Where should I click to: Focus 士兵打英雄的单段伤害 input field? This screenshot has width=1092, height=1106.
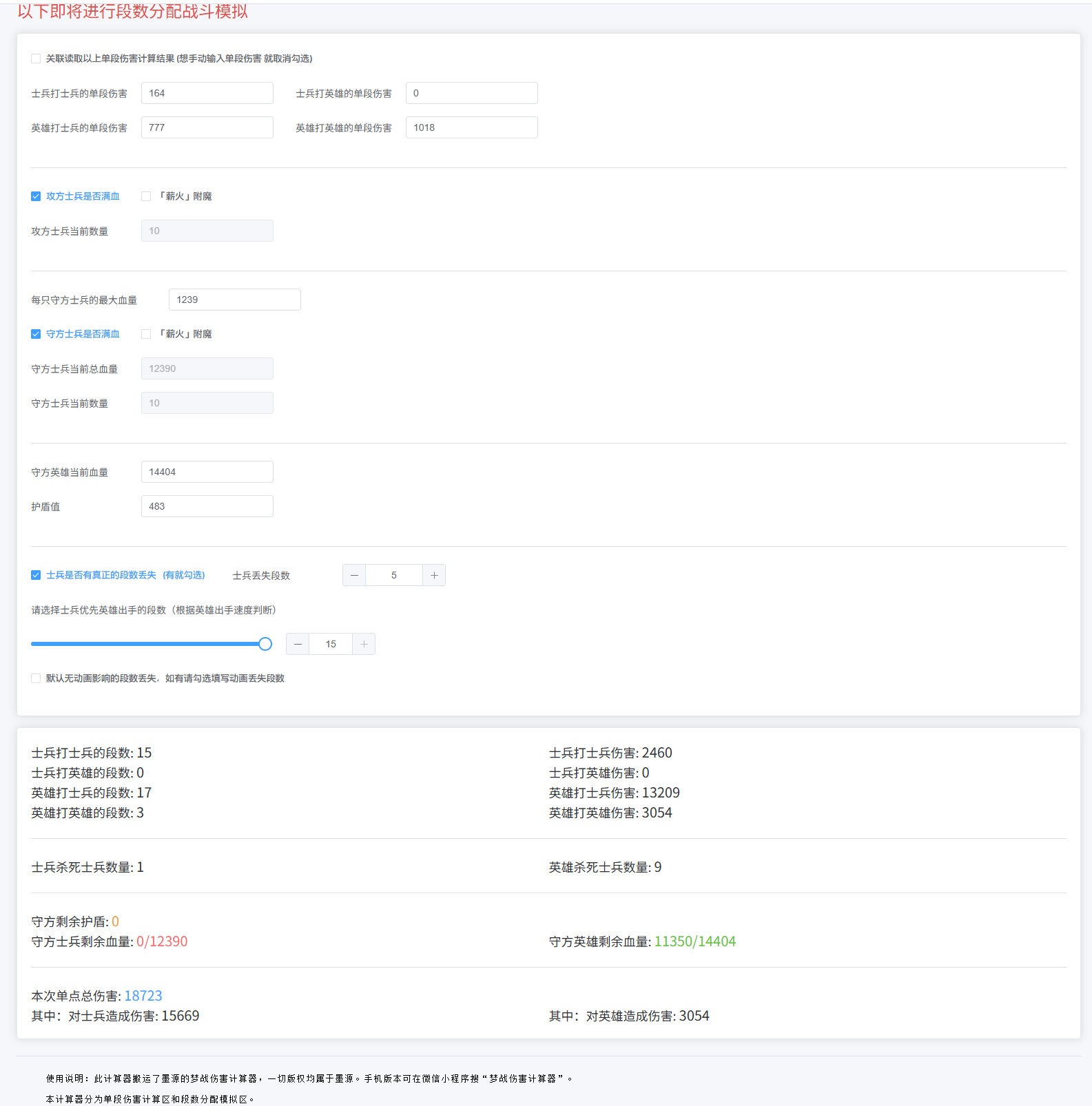pos(472,93)
